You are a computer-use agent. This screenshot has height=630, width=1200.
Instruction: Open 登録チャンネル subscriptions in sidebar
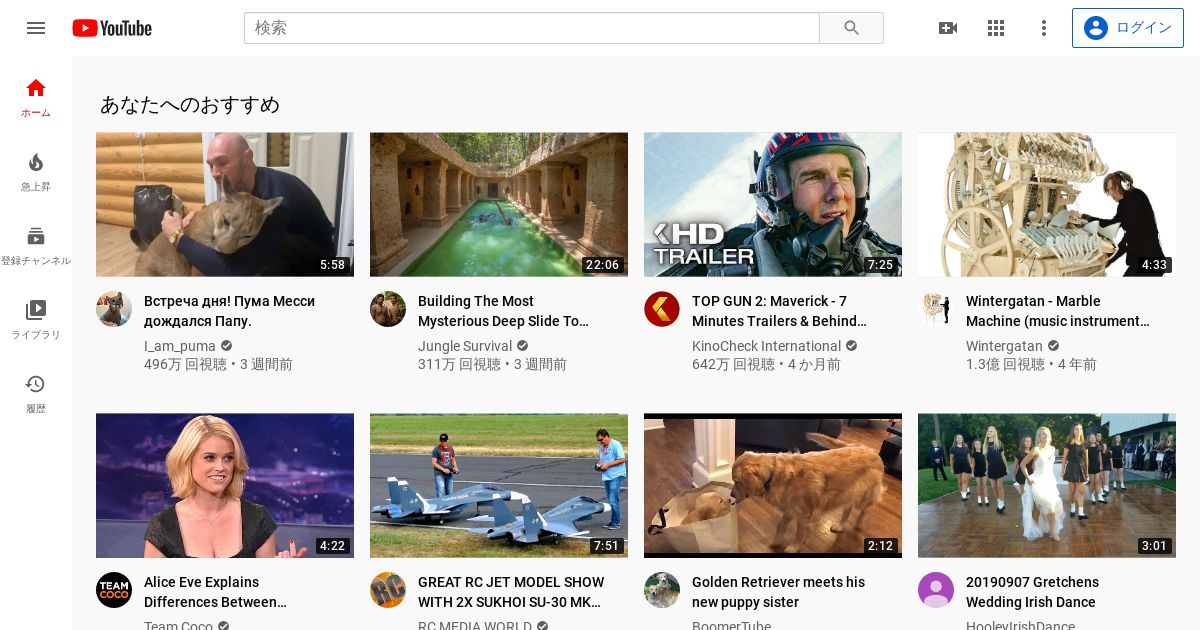pos(36,246)
